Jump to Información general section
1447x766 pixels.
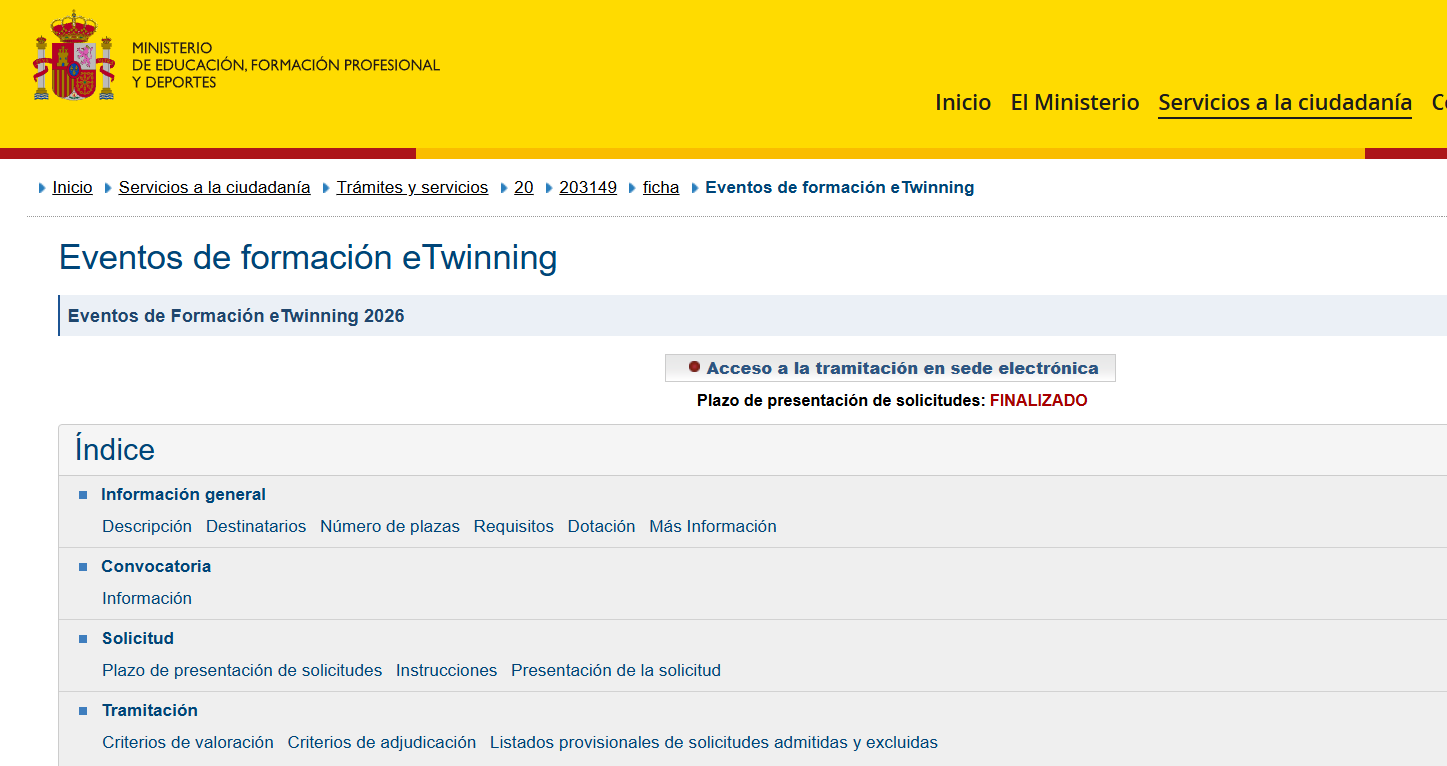(x=183, y=494)
